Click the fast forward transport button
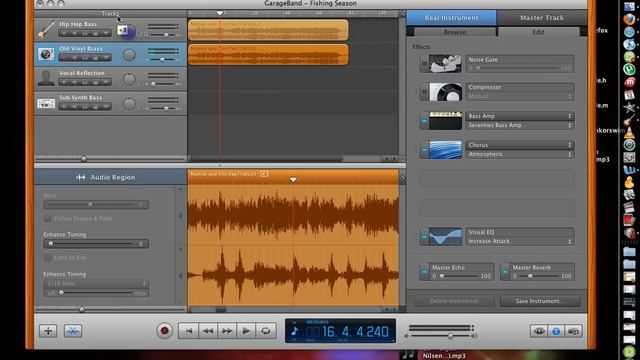Image resolution: width=640 pixels, height=360 pixels. point(227,331)
